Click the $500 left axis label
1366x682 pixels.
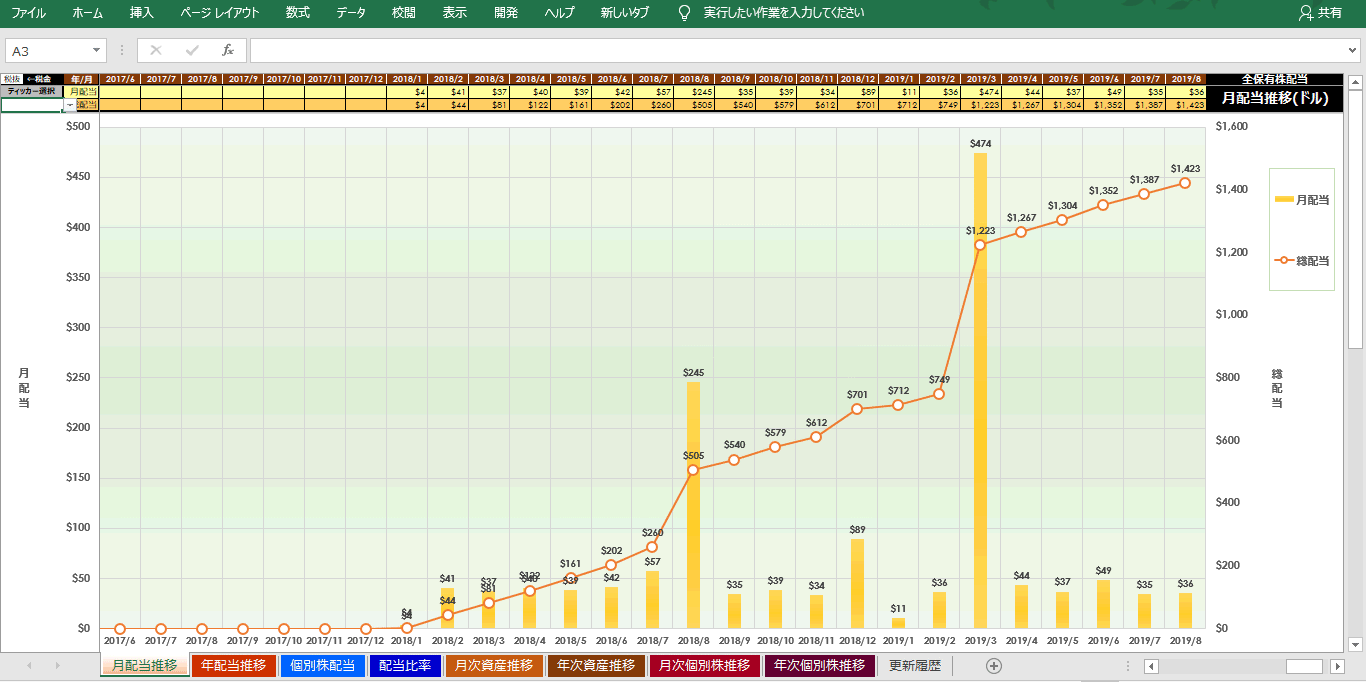point(77,126)
